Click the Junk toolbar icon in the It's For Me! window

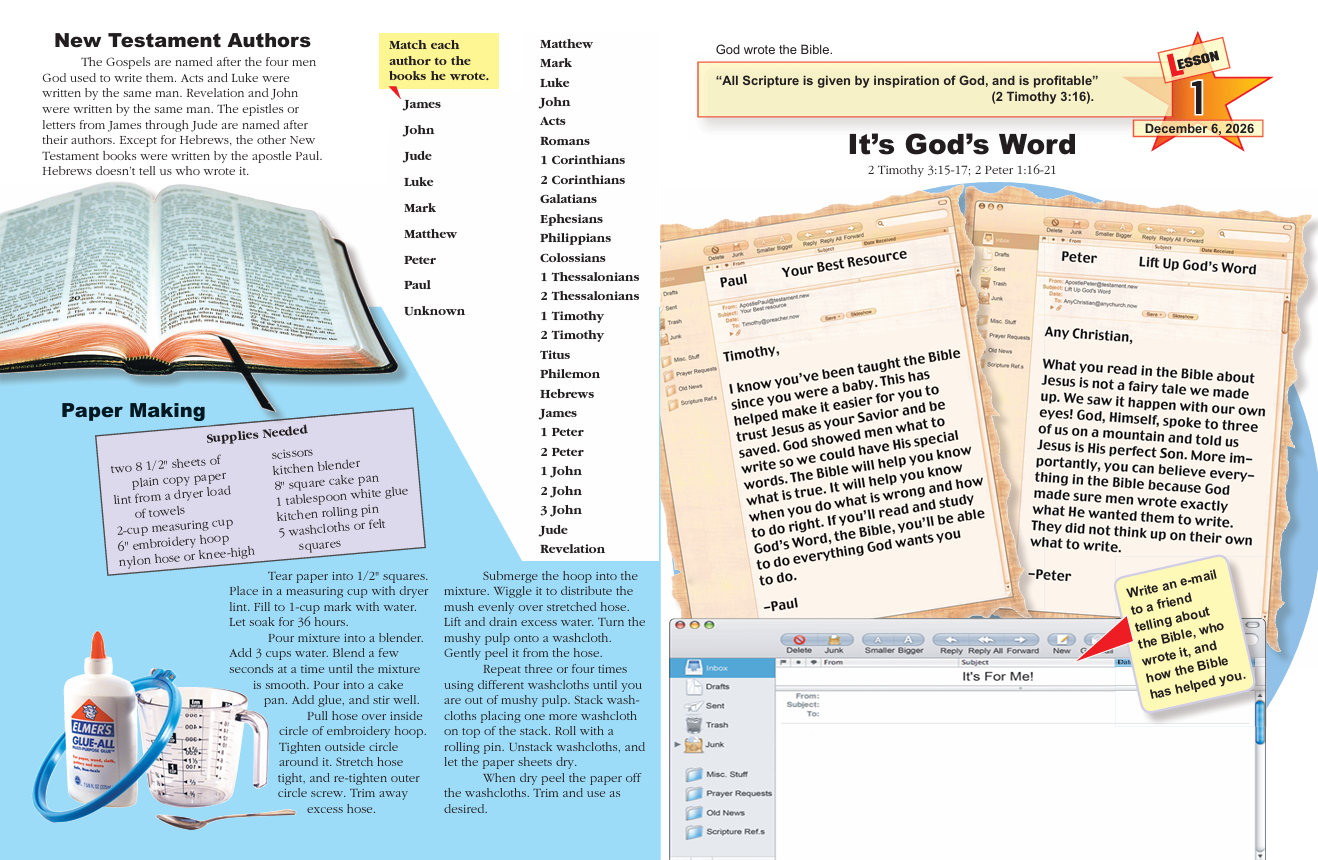point(834,640)
